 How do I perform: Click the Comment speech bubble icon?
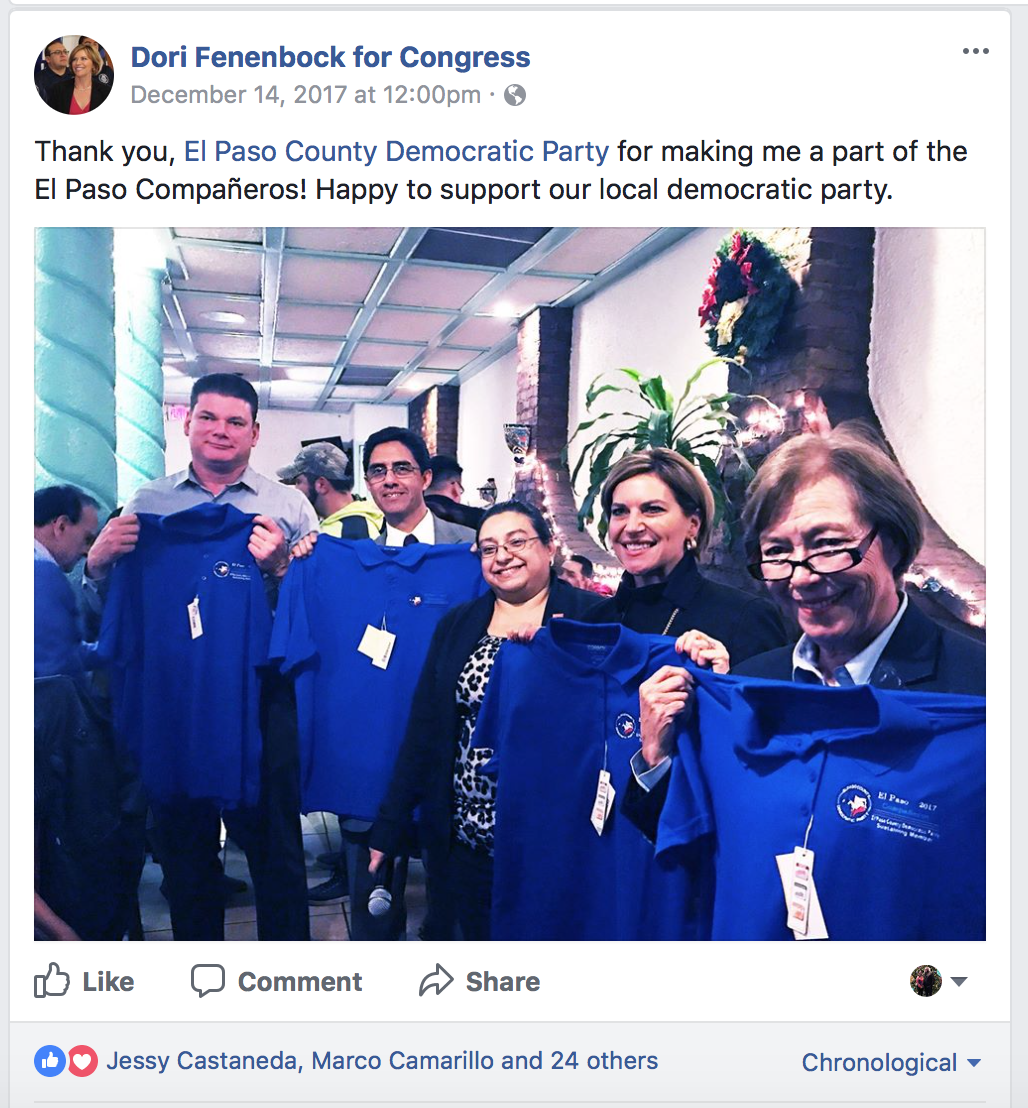coord(208,981)
